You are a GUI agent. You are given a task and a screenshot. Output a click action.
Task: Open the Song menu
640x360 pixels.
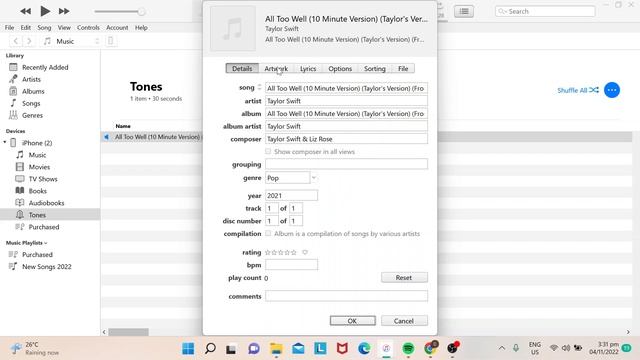point(44,28)
